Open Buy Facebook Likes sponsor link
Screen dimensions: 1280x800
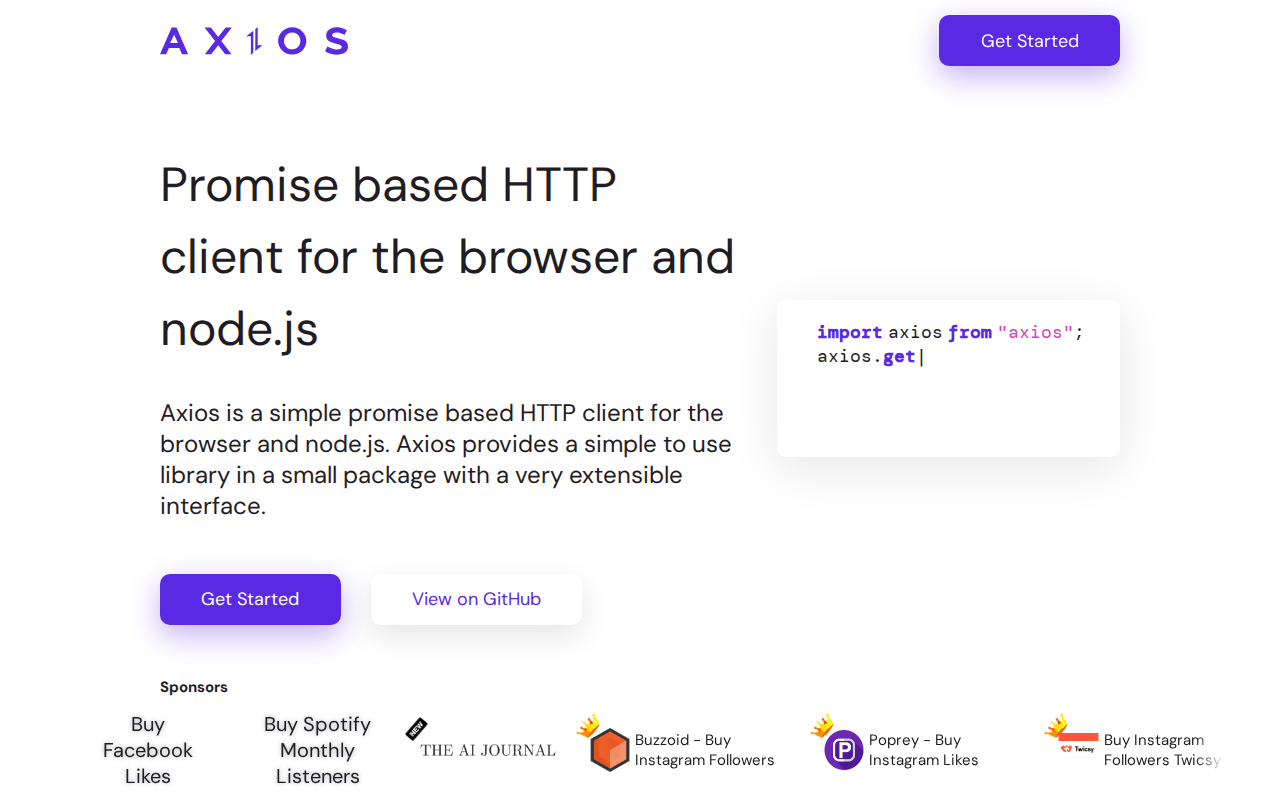click(148, 750)
